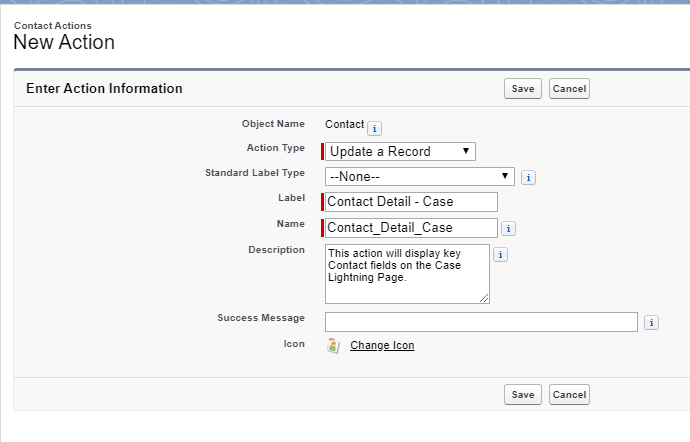Screen dimensions: 690x442
Task: Click the Description box resize handle
Action: [485, 298]
